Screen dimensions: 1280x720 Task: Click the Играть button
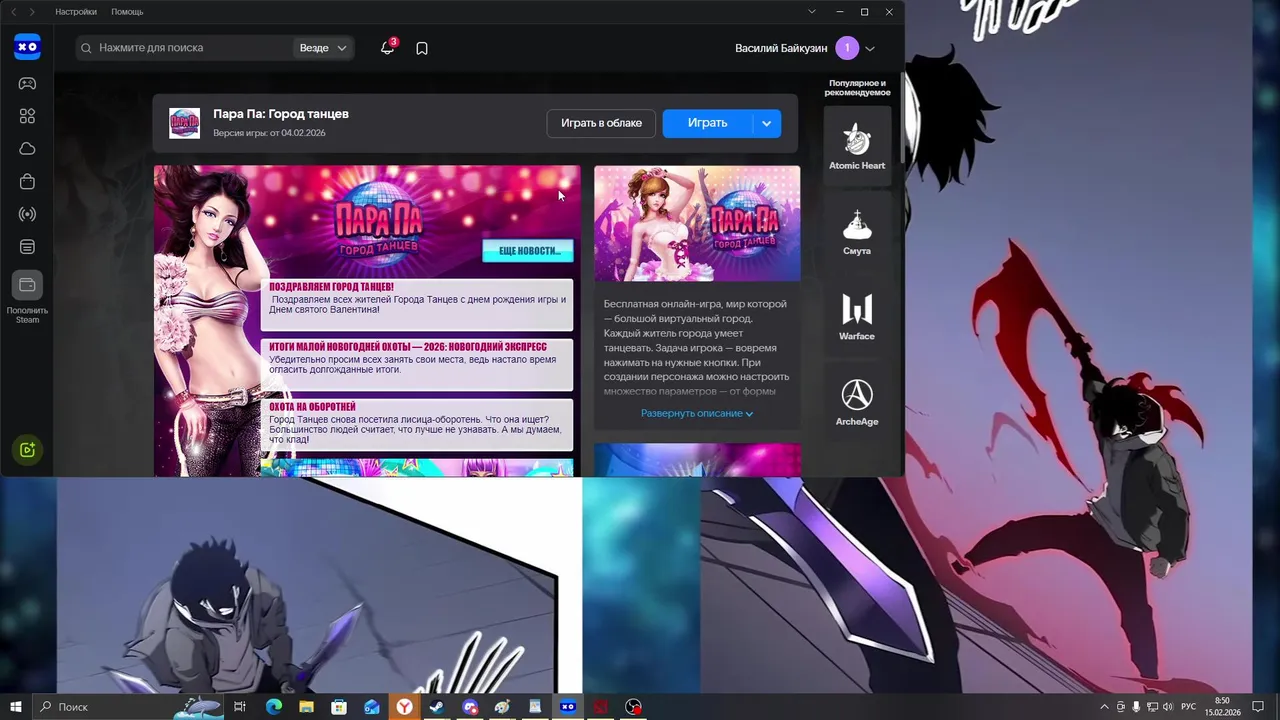click(707, 123)
